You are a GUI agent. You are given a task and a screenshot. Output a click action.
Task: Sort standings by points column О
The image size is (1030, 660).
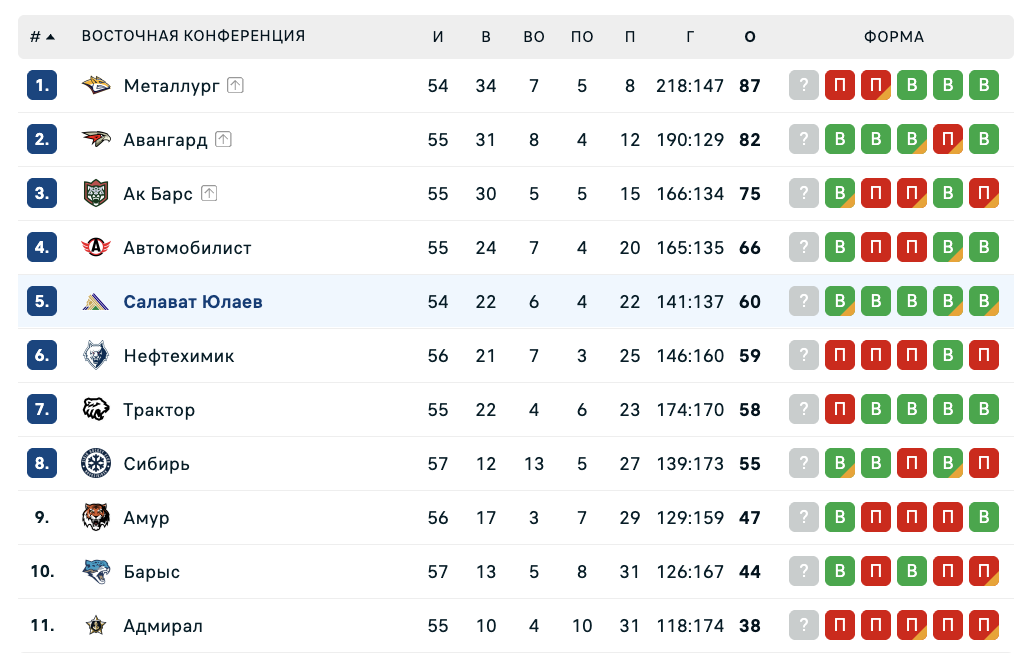tap(750, 37)
